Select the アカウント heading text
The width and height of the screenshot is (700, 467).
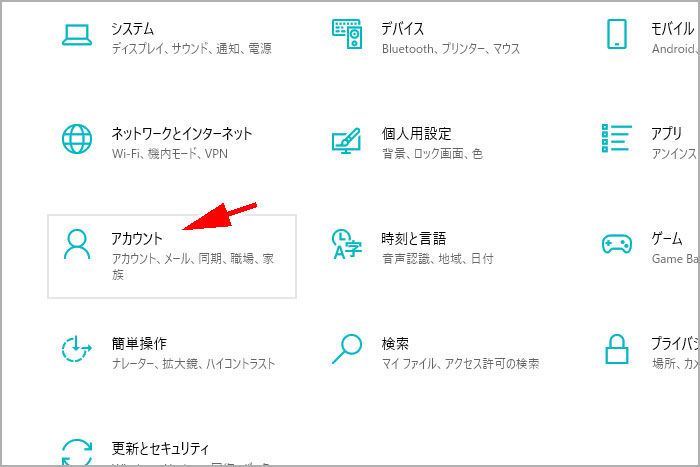[137, 238]
